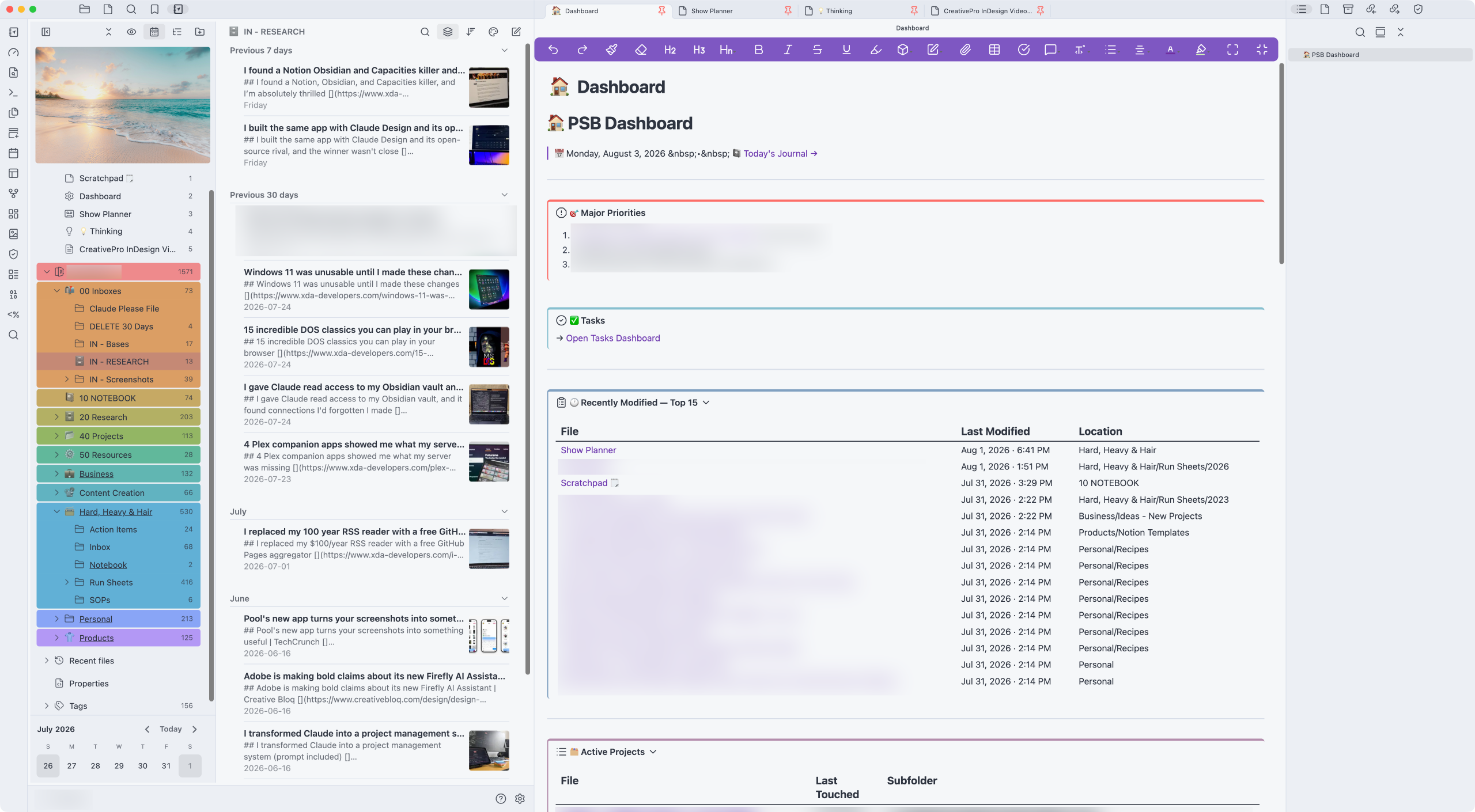Expand the Tags section

pos(47,705)
